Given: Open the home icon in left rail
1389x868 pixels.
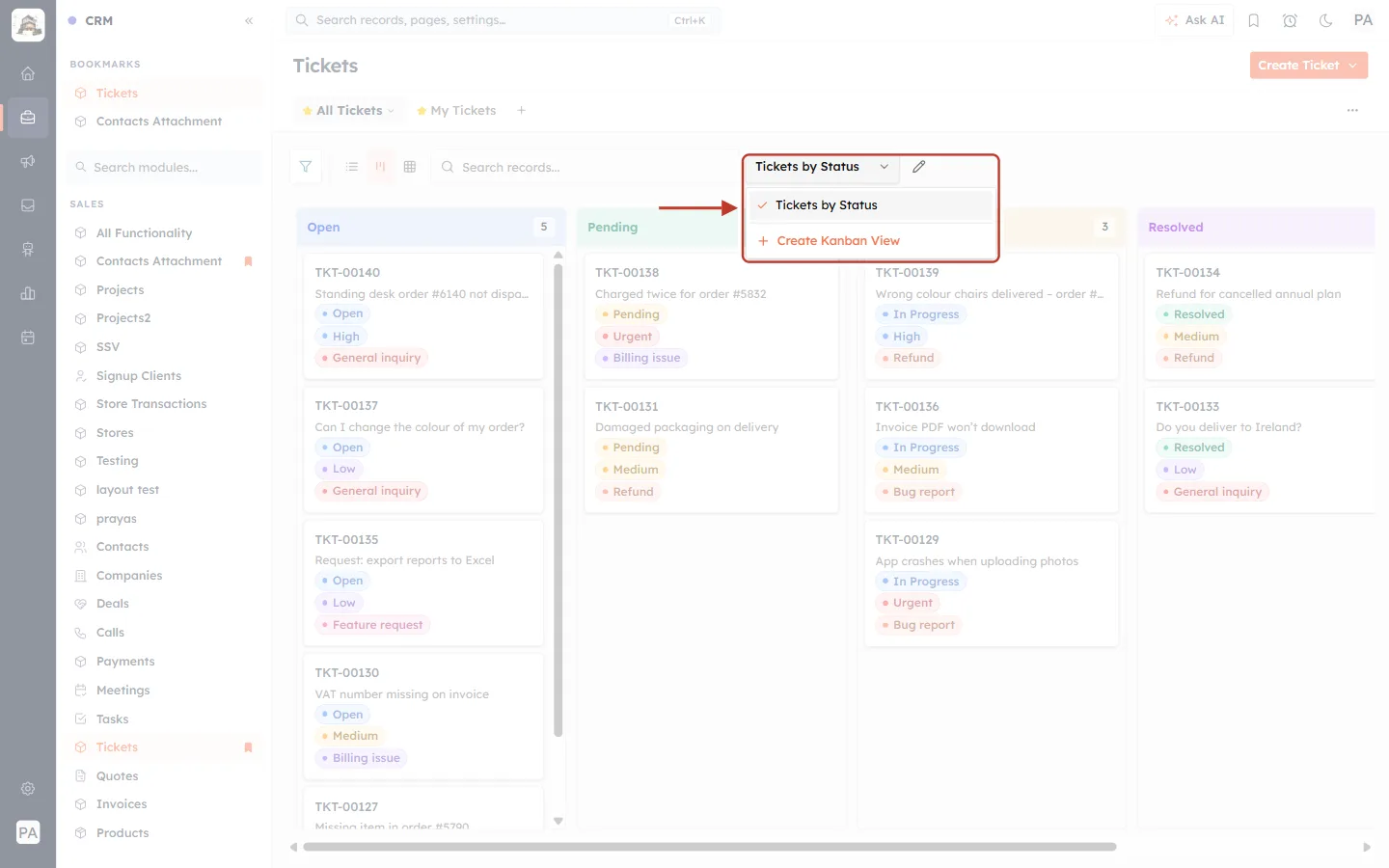Looking at the screenshot, I should pyautogui.click(x=28, y=73).
